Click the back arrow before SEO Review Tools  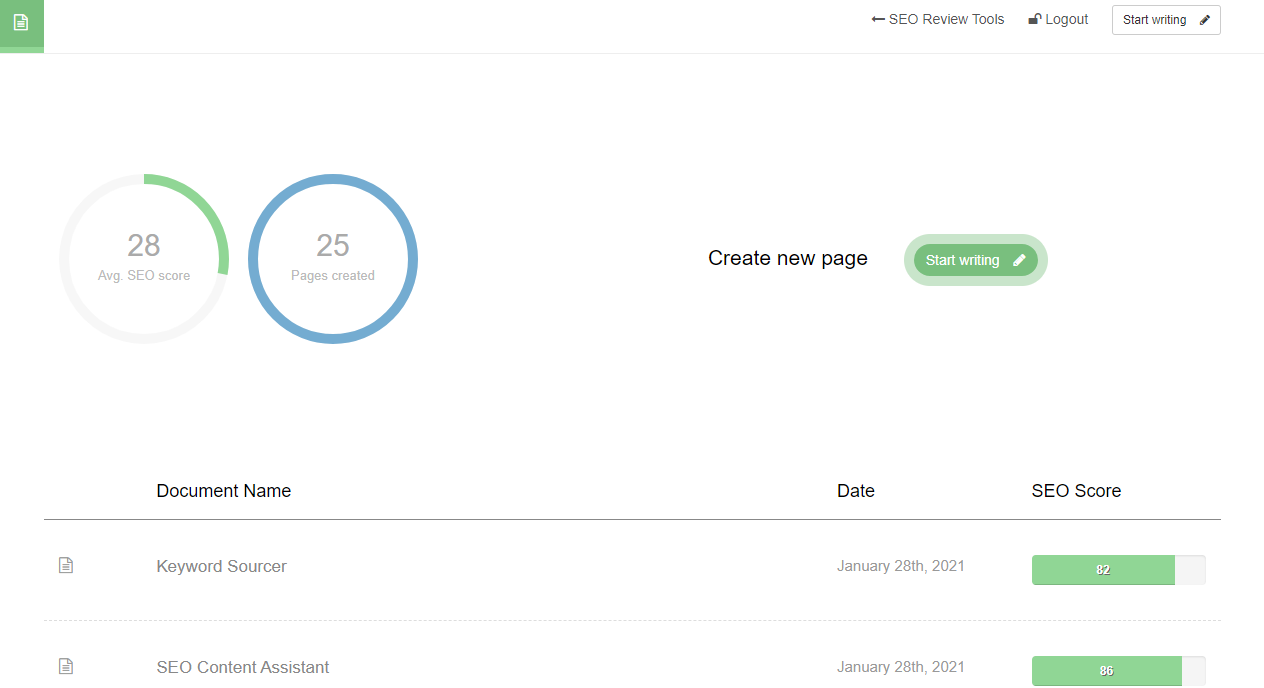(x=878, y=18)
